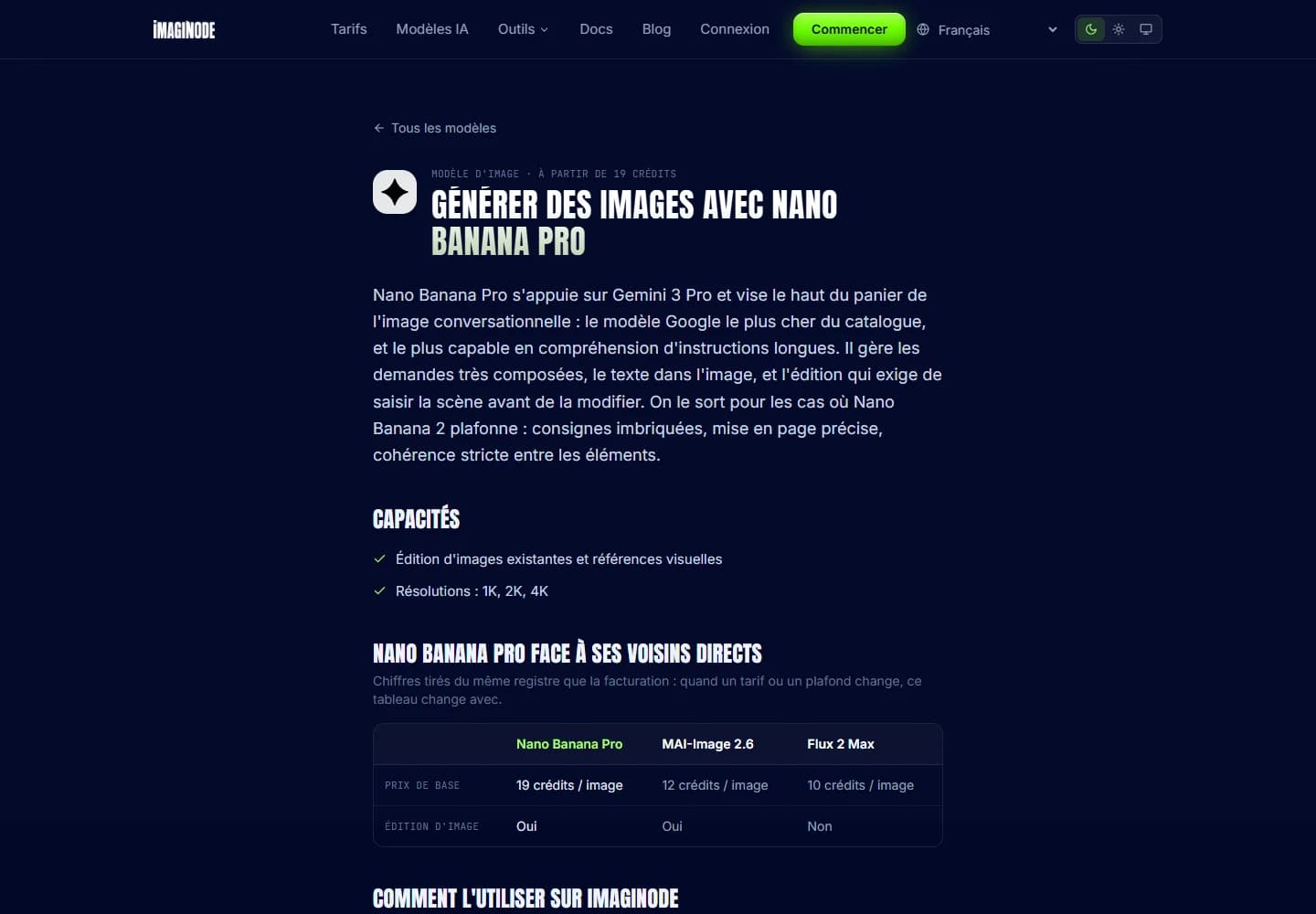Image resolution: width=1316 pixels, height=914 pixels.
Task: Click the 19 crédits / image cell
Action: point(569,785)
